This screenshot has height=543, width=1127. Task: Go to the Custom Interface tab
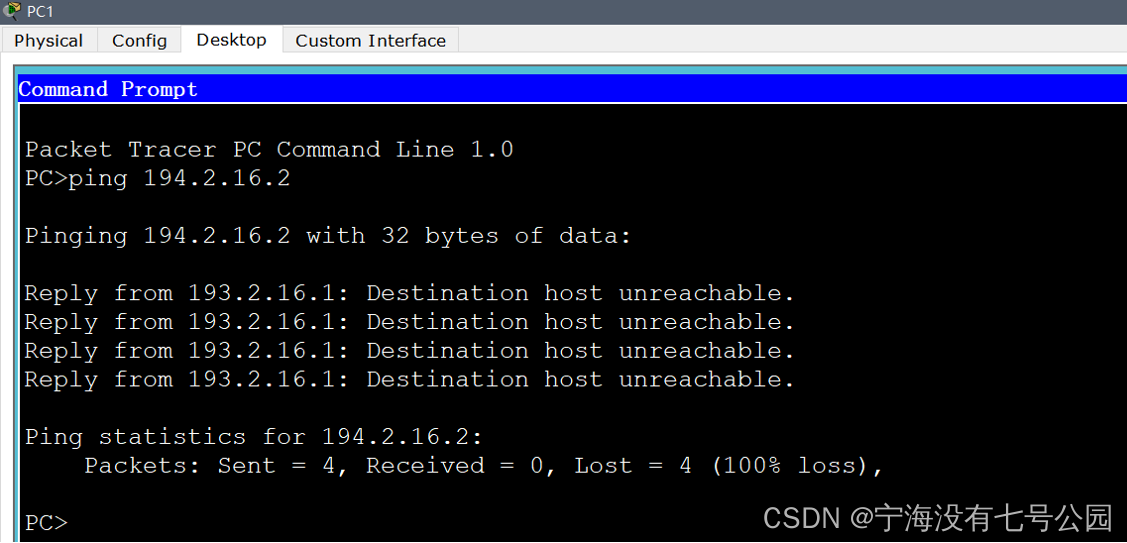[x=370, y=41]
